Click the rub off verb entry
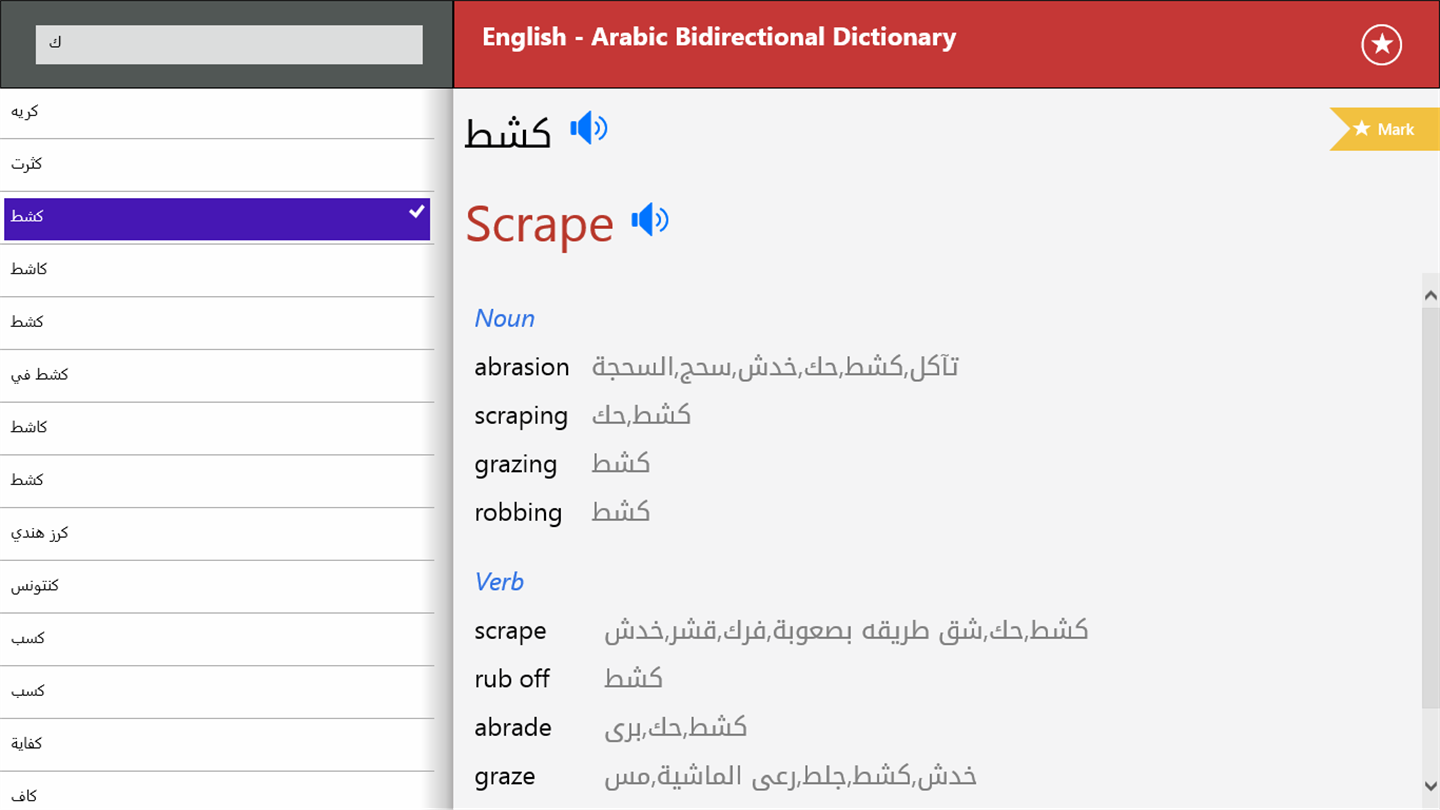 (x=512, y=679)
